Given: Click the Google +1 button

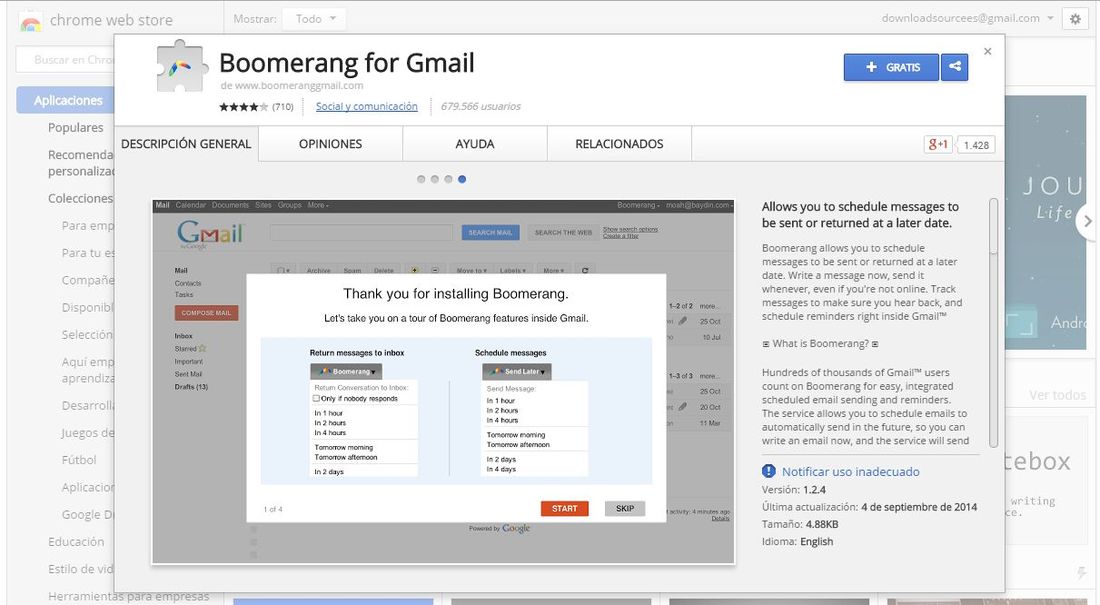Looking at the screenshot, I should (x=938, y=145).
